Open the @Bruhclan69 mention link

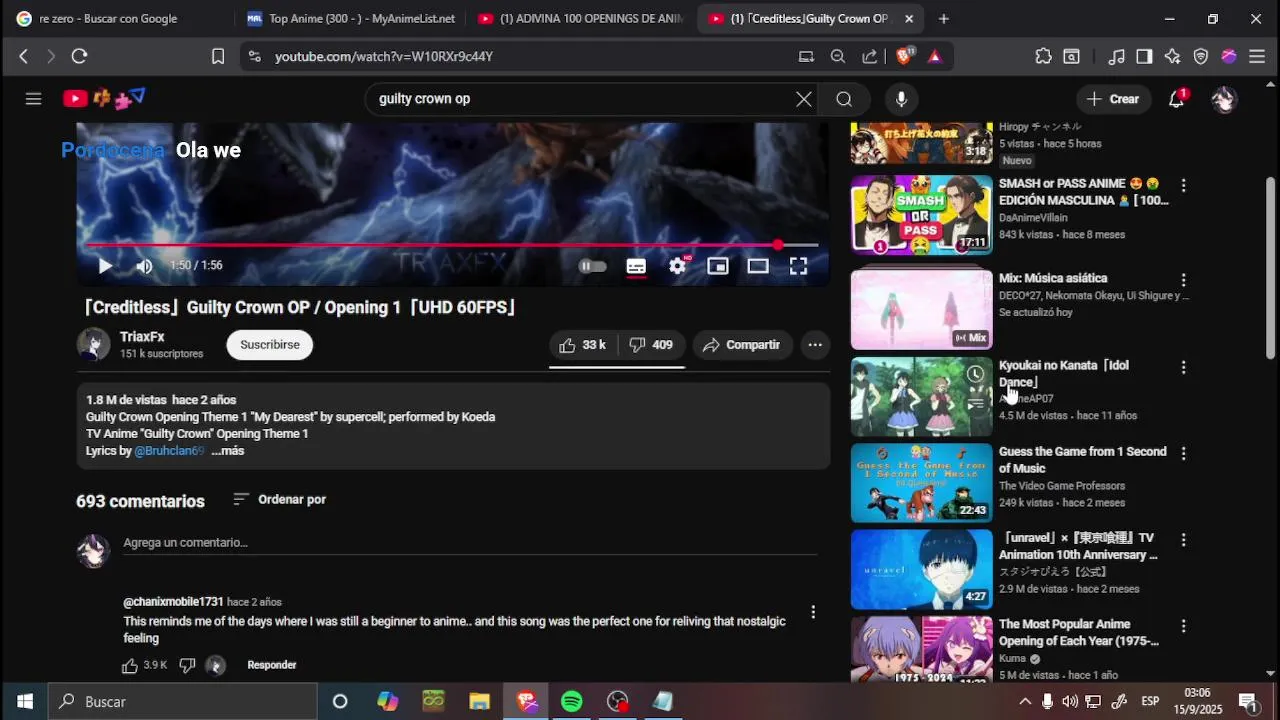pos(170,451)
